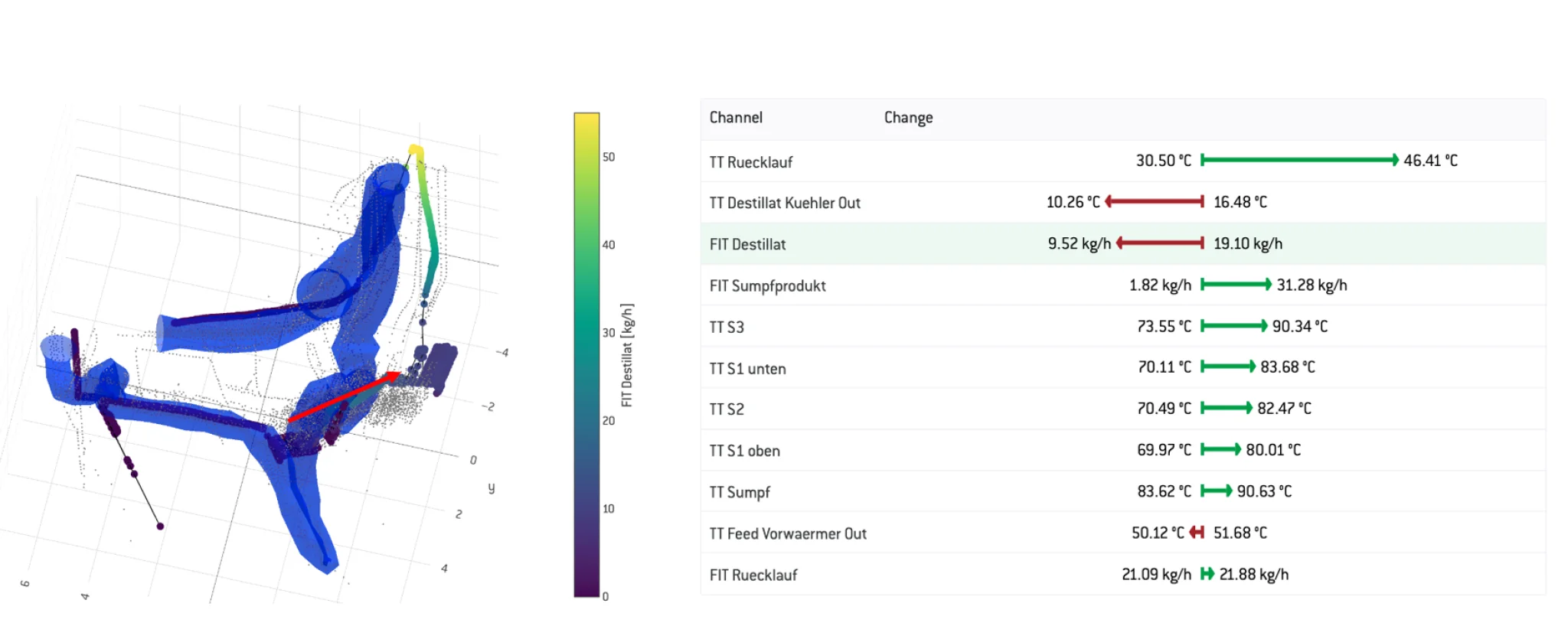This screenshot has width=1568, height=626.
Task: Click the 51.68 °C value
Action: tap(1240, 533)
